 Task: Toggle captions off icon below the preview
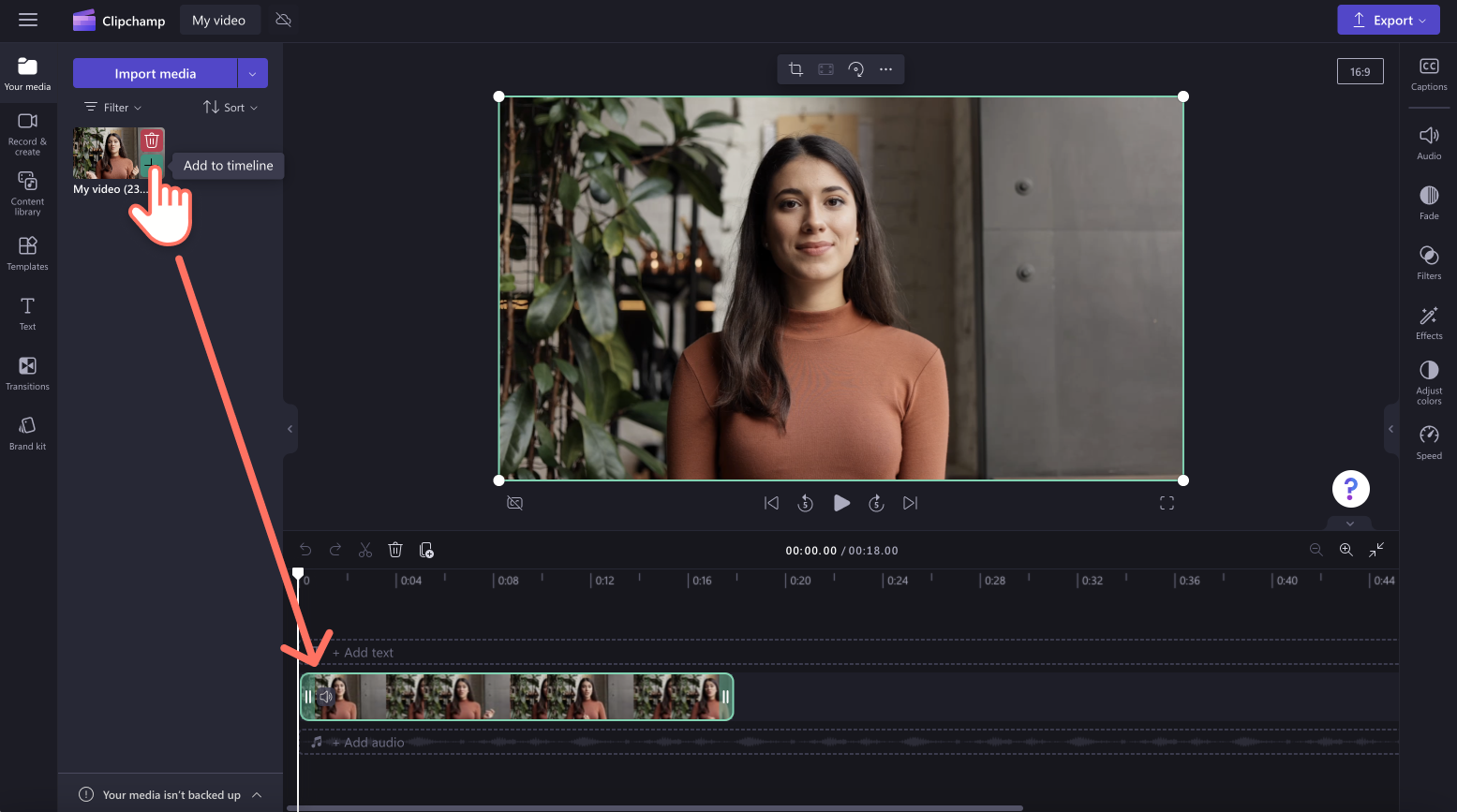[514, 503]
